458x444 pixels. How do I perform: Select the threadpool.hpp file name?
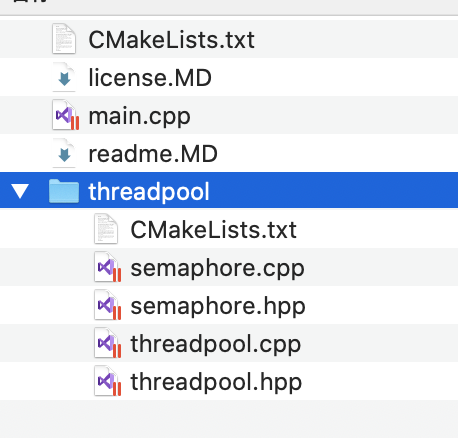(216, 382)
